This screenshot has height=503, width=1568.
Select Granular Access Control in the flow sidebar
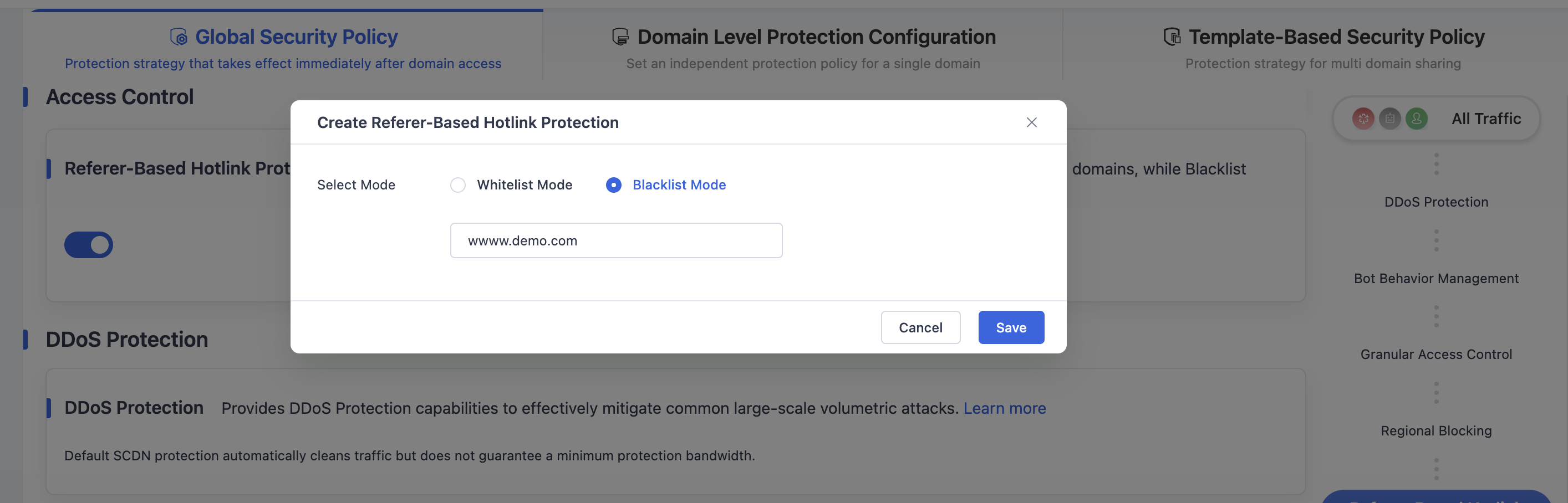(1436, 354)
